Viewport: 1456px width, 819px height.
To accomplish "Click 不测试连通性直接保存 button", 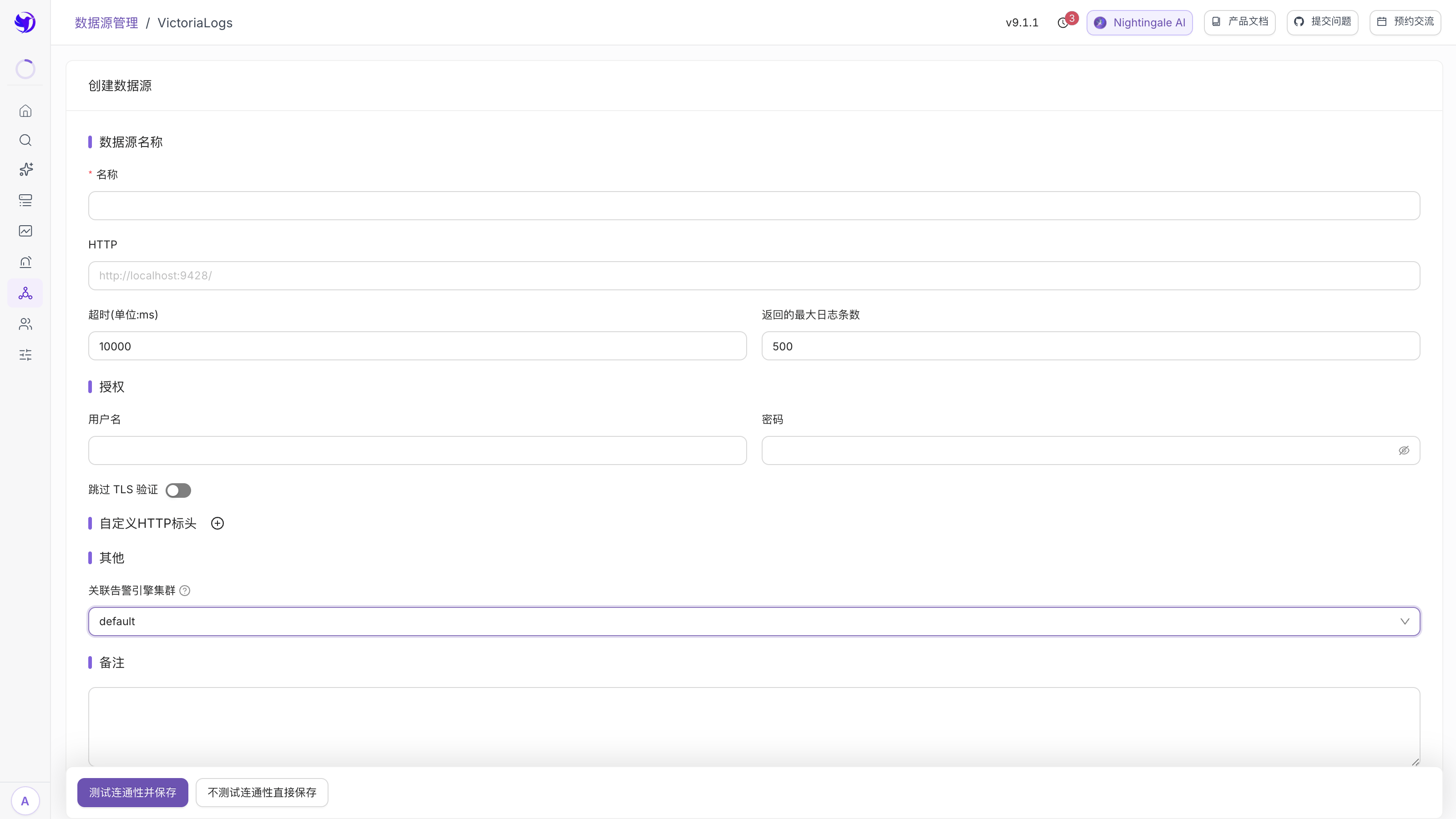I will [x=262, y=793].
